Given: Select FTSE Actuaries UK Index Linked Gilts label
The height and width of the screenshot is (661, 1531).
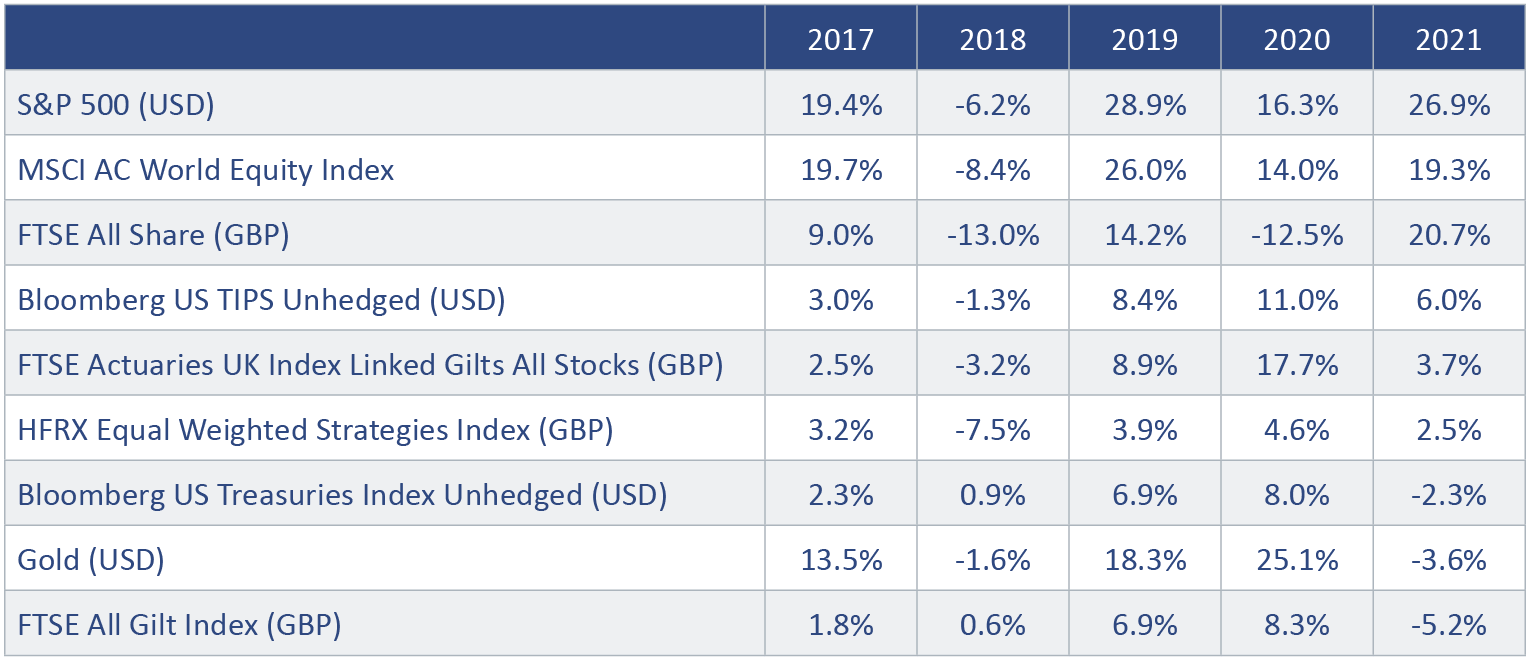Looking at the screenshot, I should (370, 365).
